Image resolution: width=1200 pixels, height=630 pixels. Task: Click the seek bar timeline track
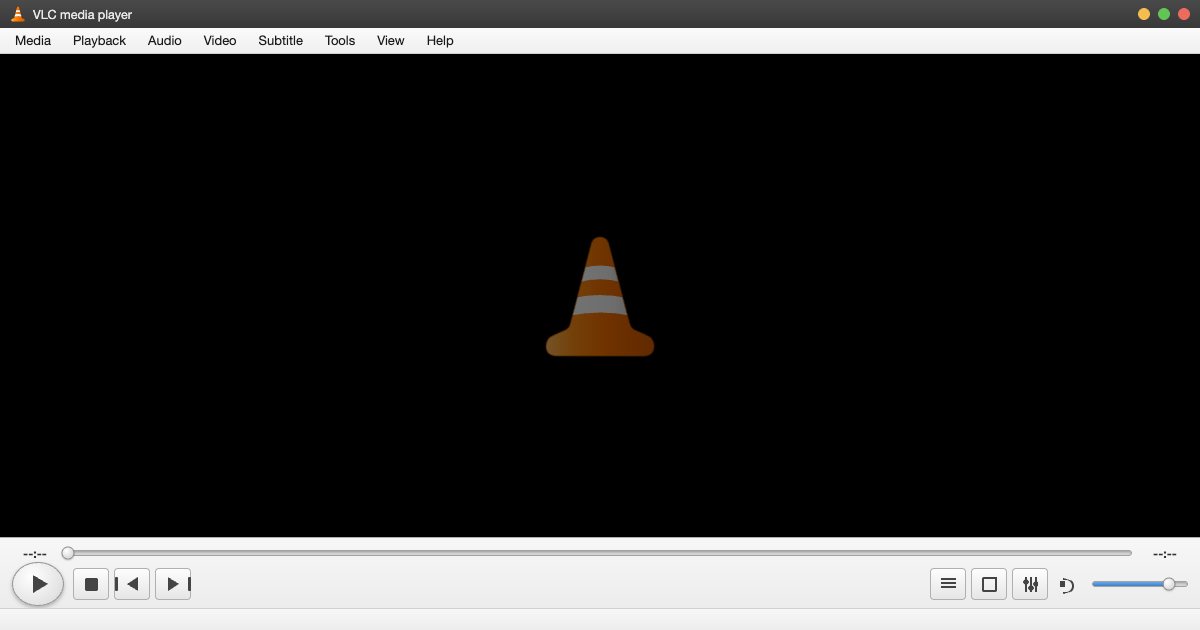(599, 552)
